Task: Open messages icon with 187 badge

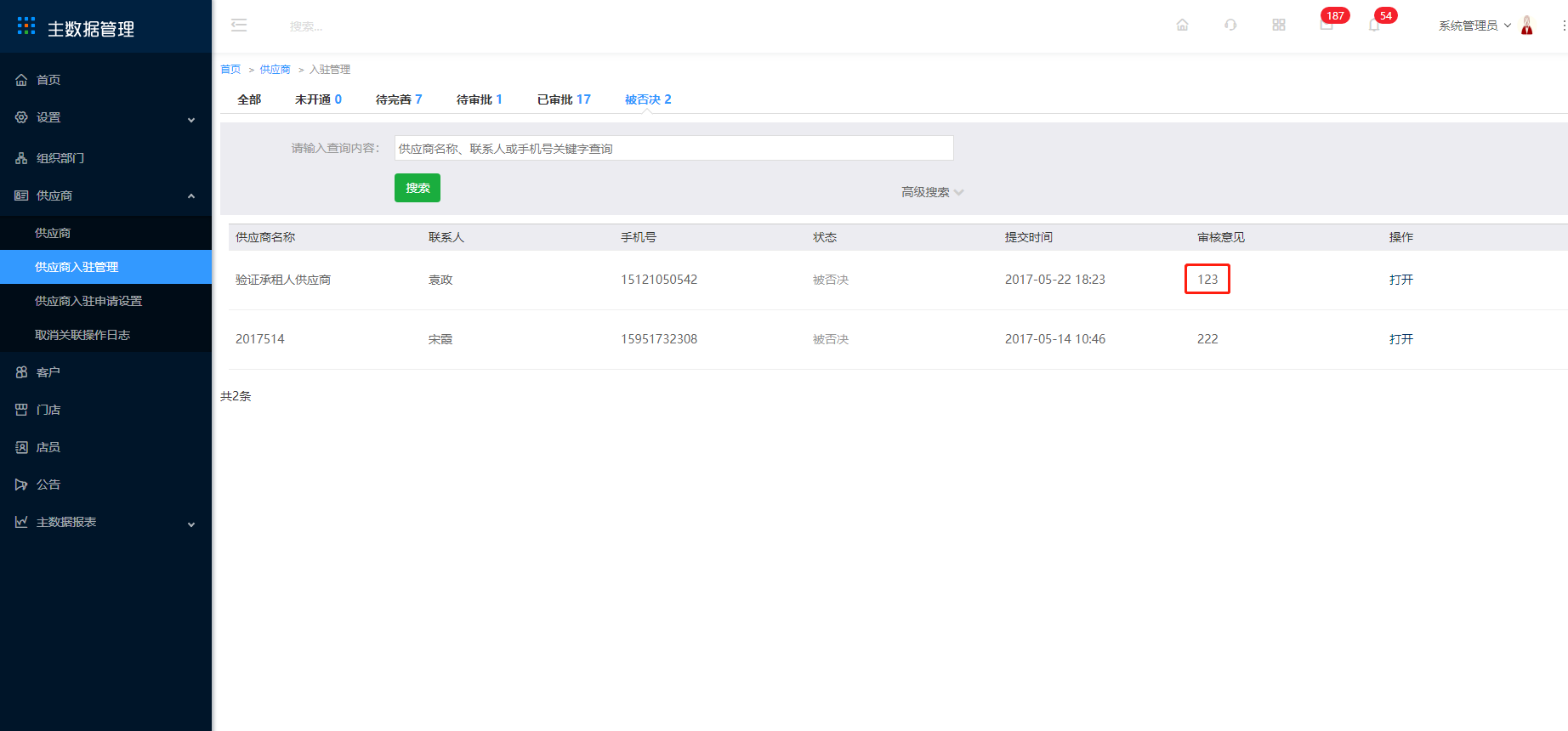Action: pyautogui.click(x=1327, y=24)
